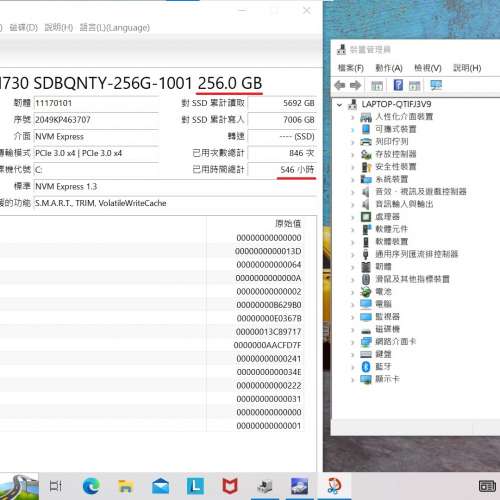Open 磁碟(D) menu in CrystalDiskInfo
The height and width of the screenshot is (500, 500).
(24, 27)
